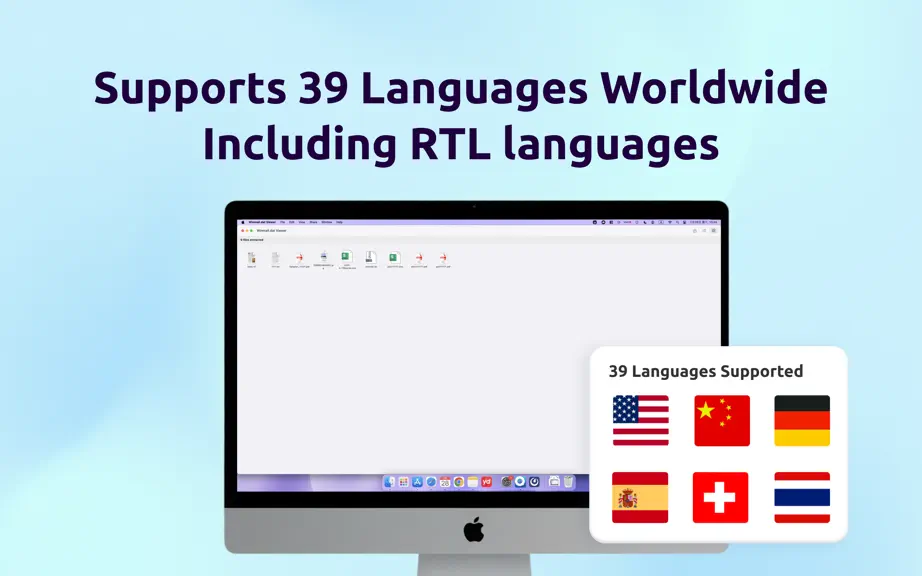Select the first extracted file thumbnail
This screenshot has height=576, width=922.
point(252,258)
